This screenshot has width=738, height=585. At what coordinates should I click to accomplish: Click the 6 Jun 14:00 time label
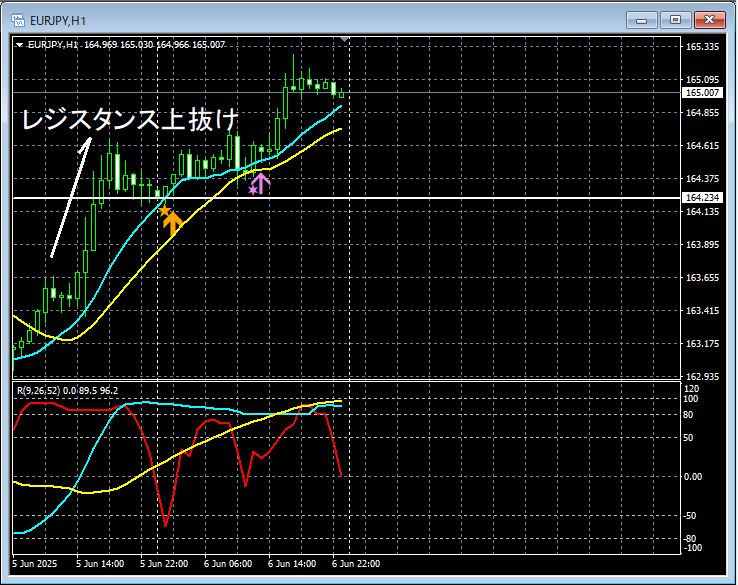pos(292,564)
